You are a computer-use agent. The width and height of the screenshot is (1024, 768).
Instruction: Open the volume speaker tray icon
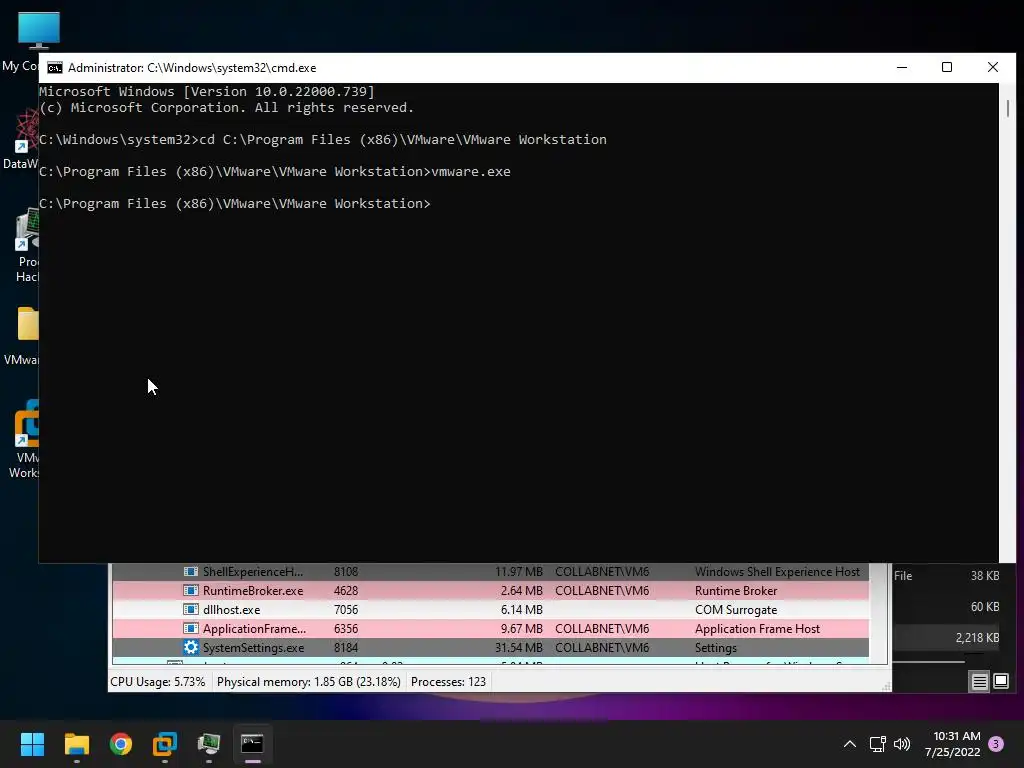(x=902, y=744)
